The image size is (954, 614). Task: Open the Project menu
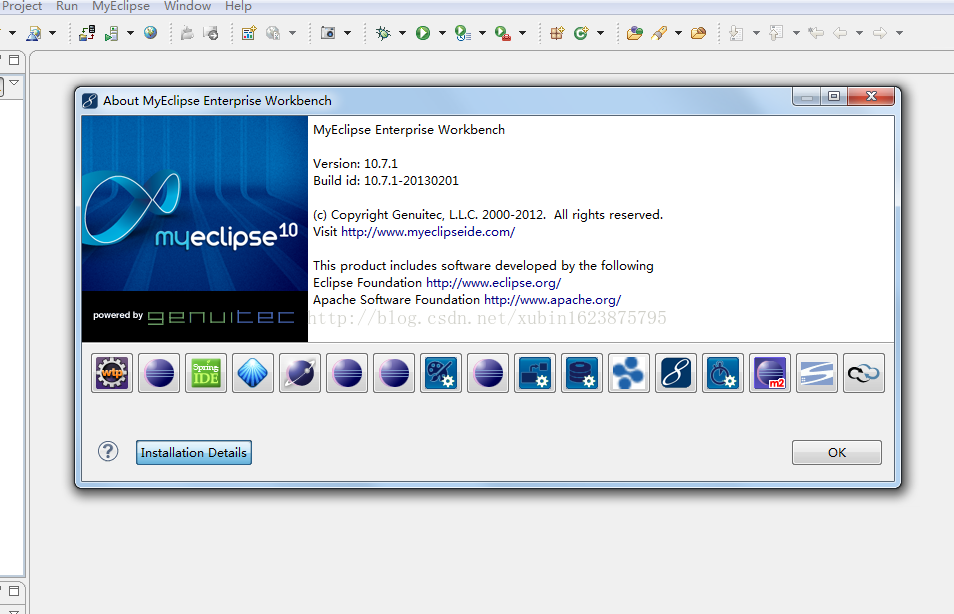21,6
